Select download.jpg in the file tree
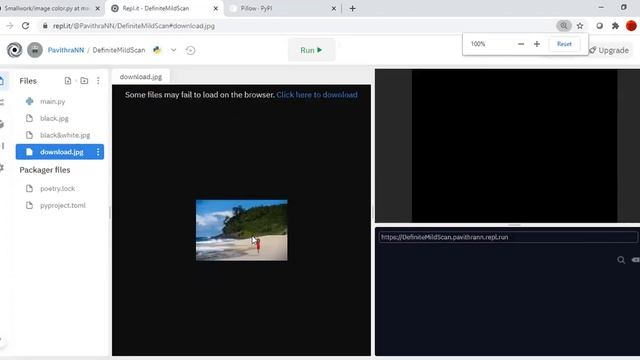 (60, 152)
